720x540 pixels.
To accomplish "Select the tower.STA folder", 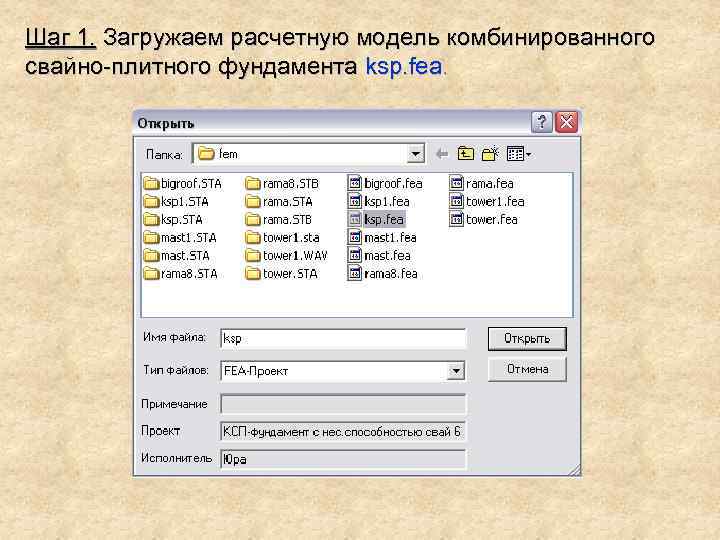I will (281, 274).
